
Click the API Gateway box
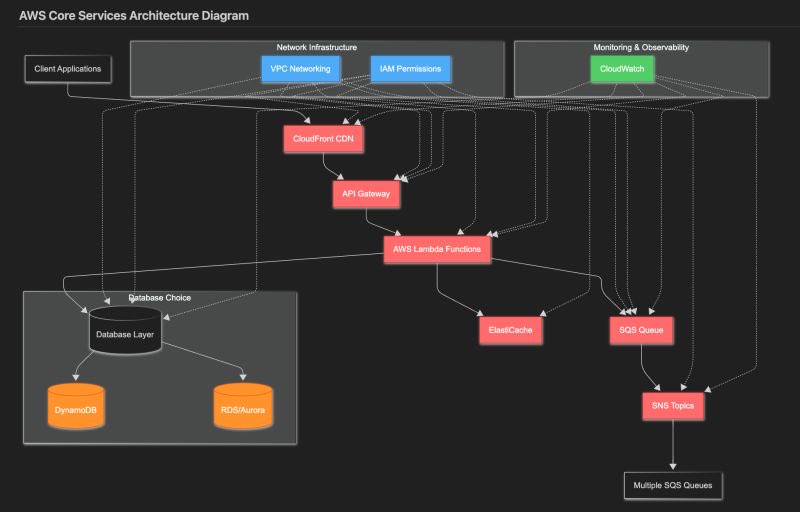coord(366,194)
